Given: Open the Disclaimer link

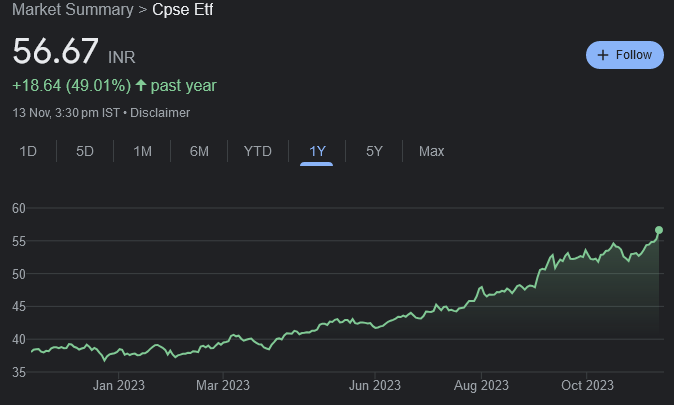Looking at the screenshot, I should [x=162, y=113].
